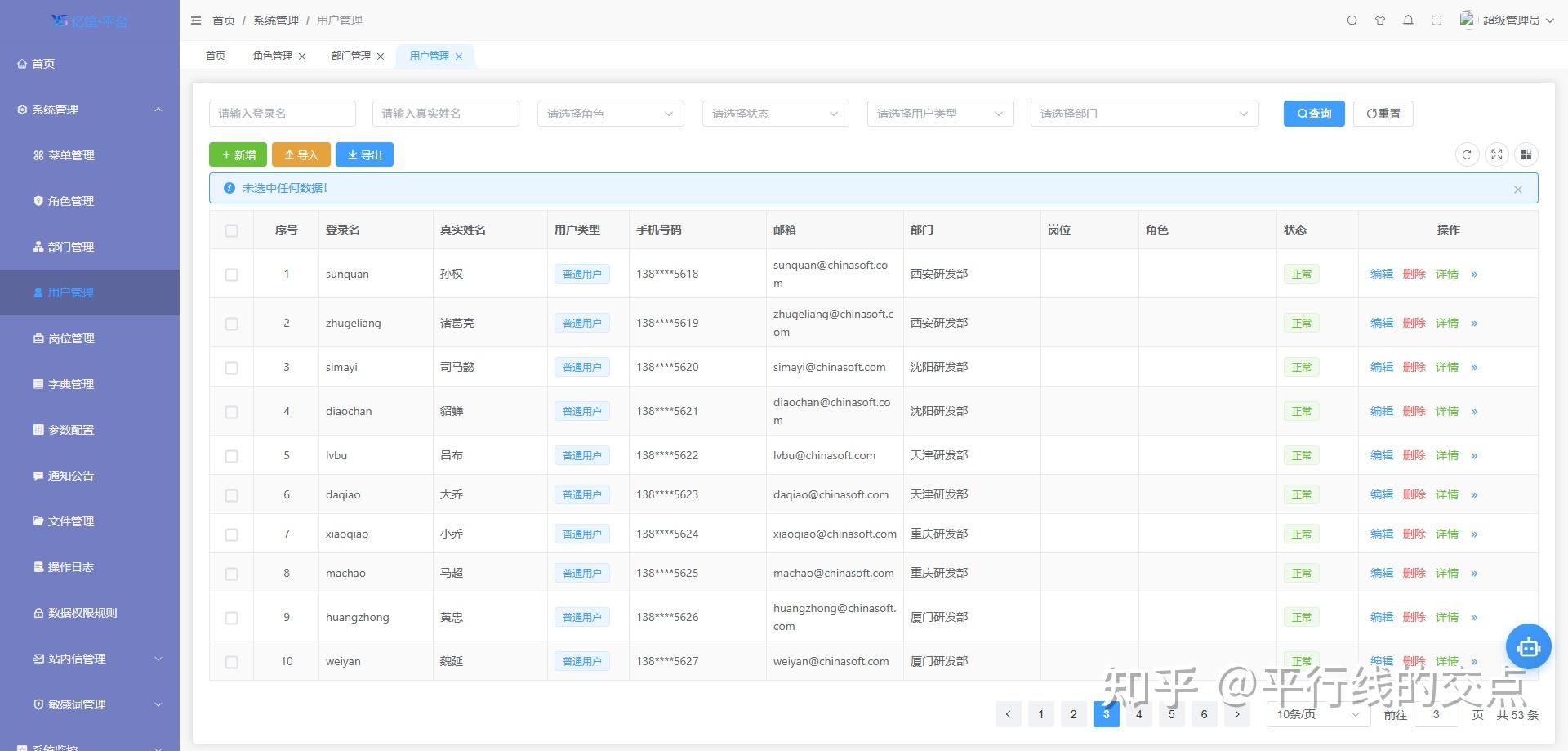Image resolution: width=1568 pixels, height=751 pixels.
Task: Open 超级管理员 user menu
Action: tap(1506, 20)
